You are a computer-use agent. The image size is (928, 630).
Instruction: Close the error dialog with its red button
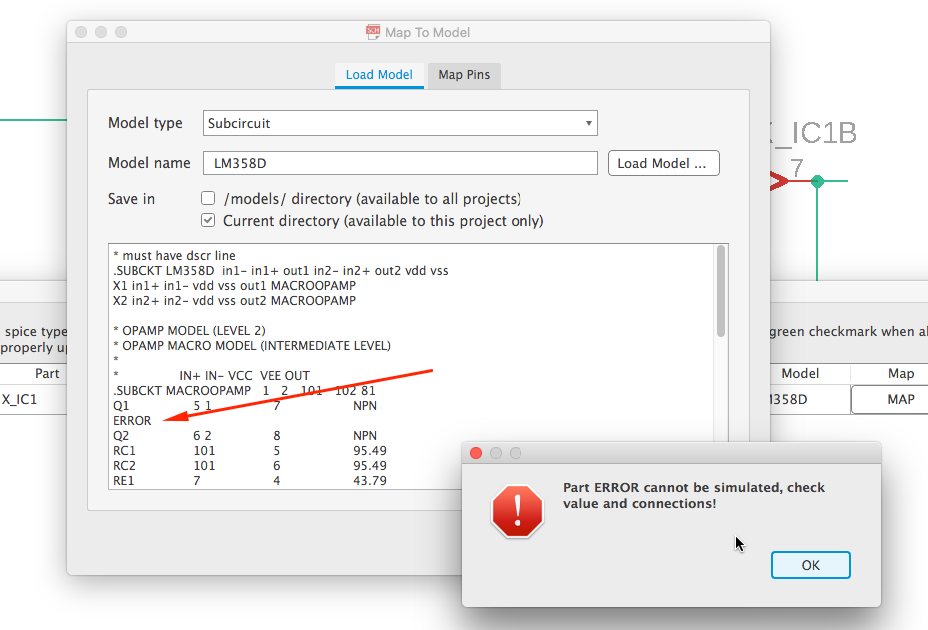coord(476,453)
